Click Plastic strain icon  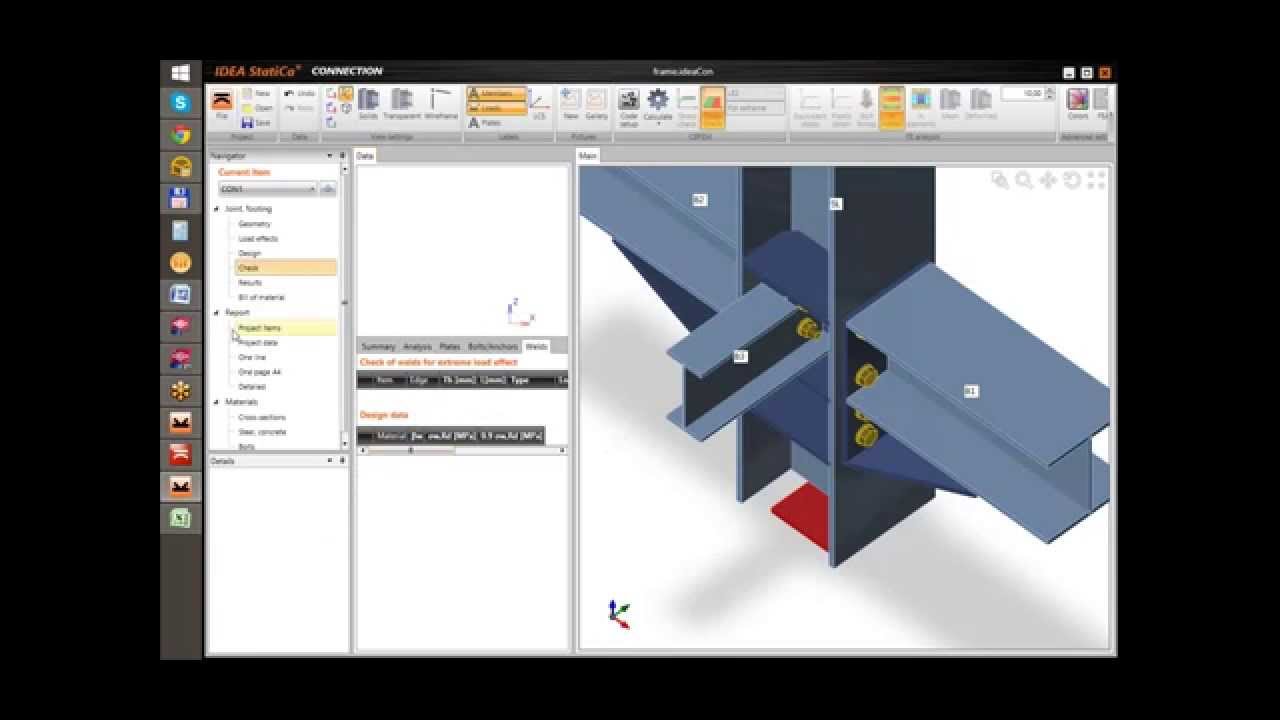click(842, 106)
